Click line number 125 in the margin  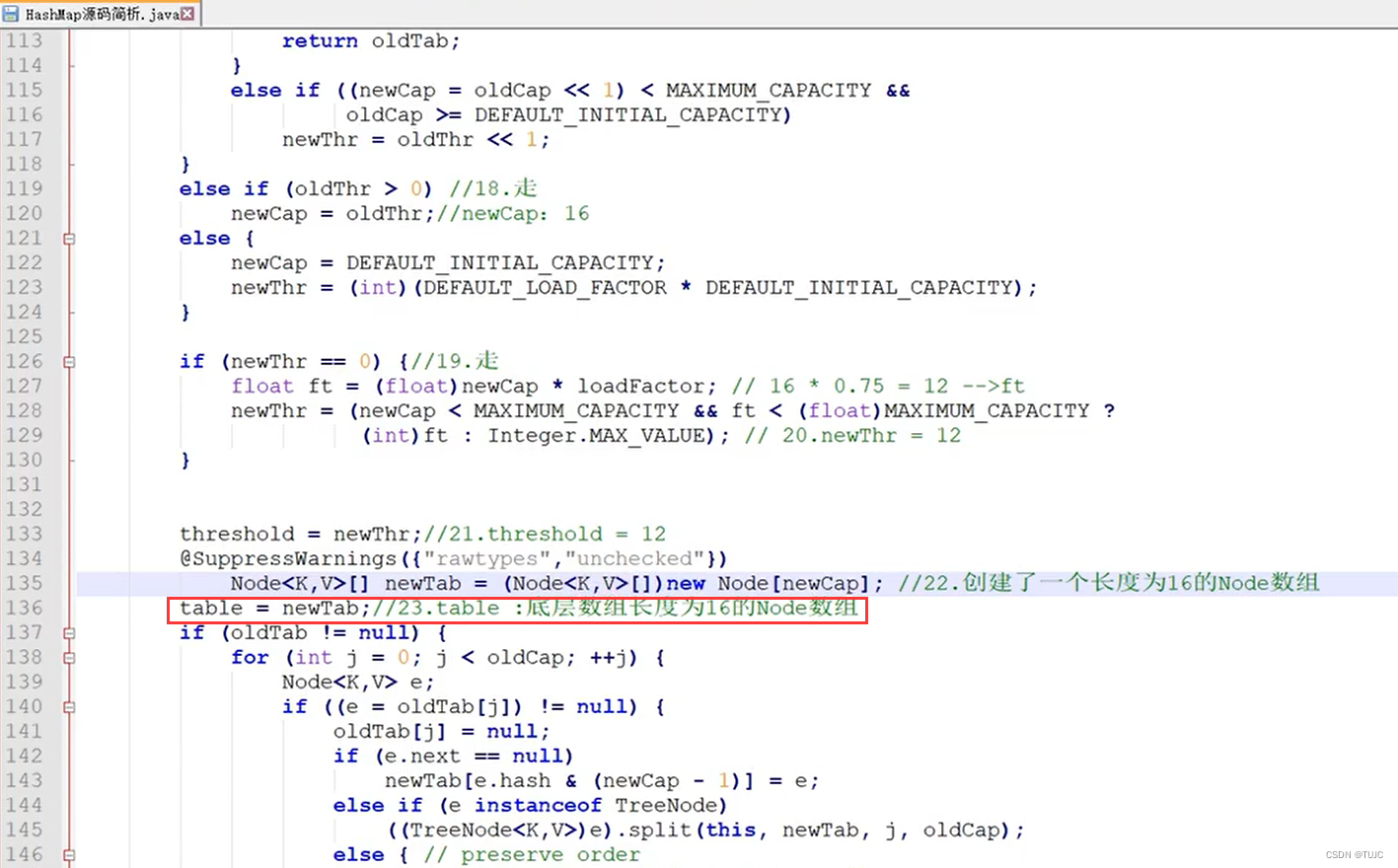click(x=25, y=336)
